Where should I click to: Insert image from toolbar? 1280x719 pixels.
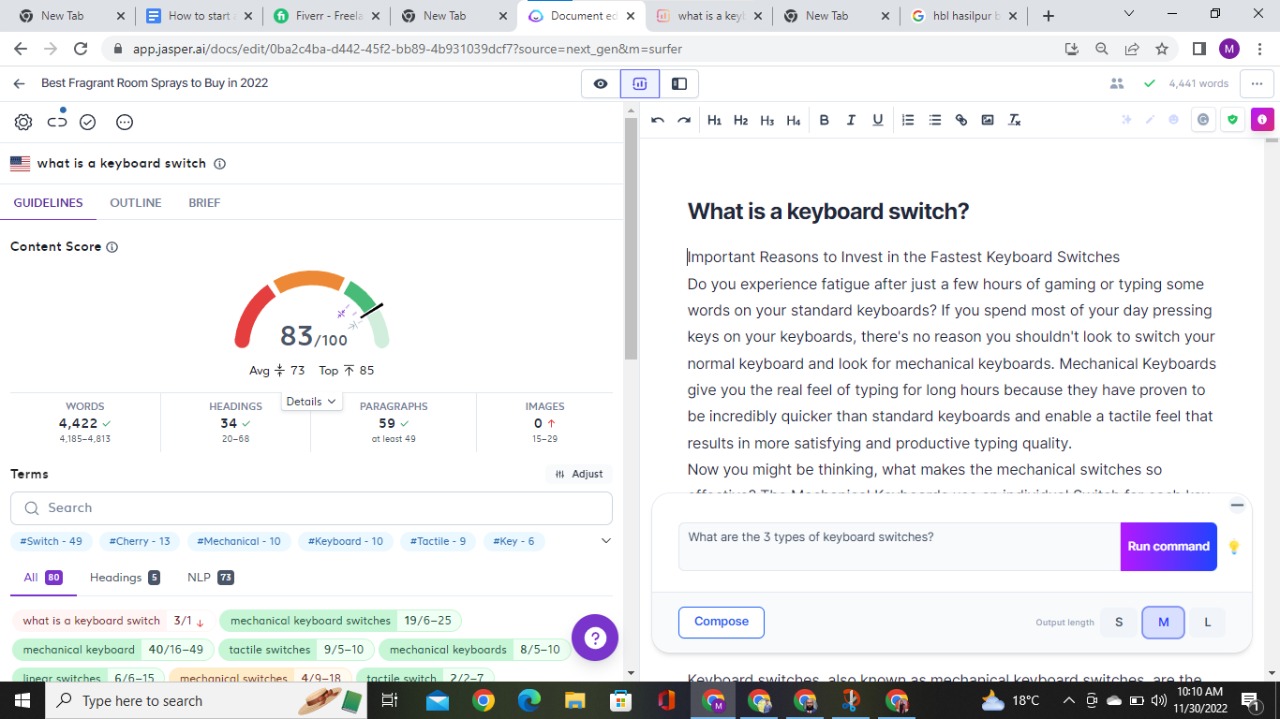coord(988,120)
